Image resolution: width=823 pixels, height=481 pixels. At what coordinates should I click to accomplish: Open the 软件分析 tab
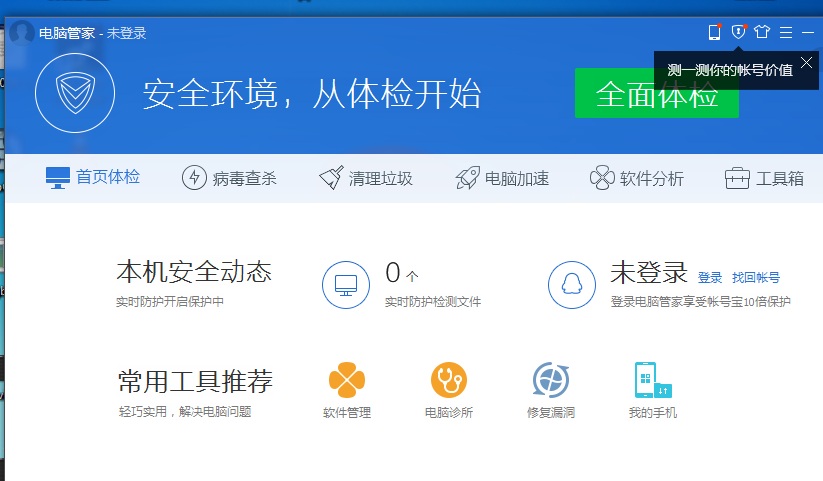coord(637,178)
